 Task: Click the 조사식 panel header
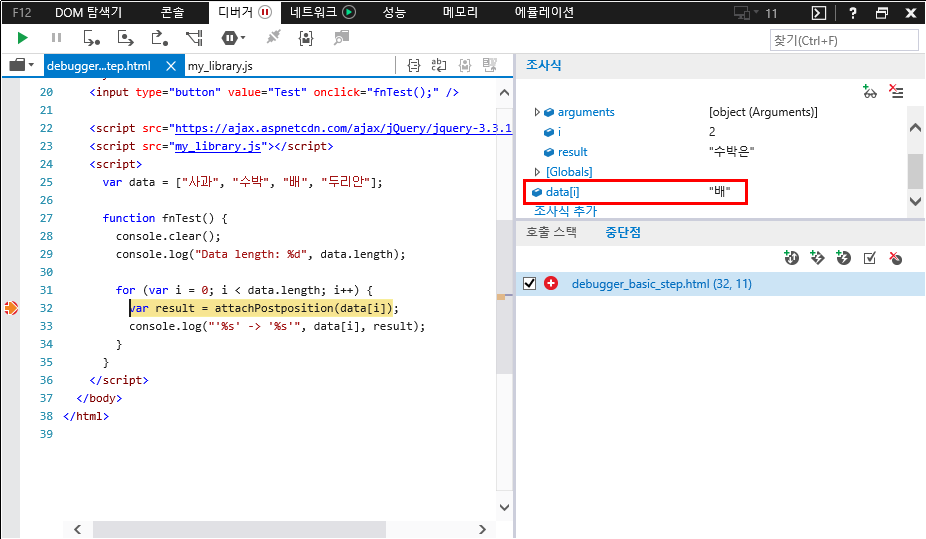pos(544,65)
